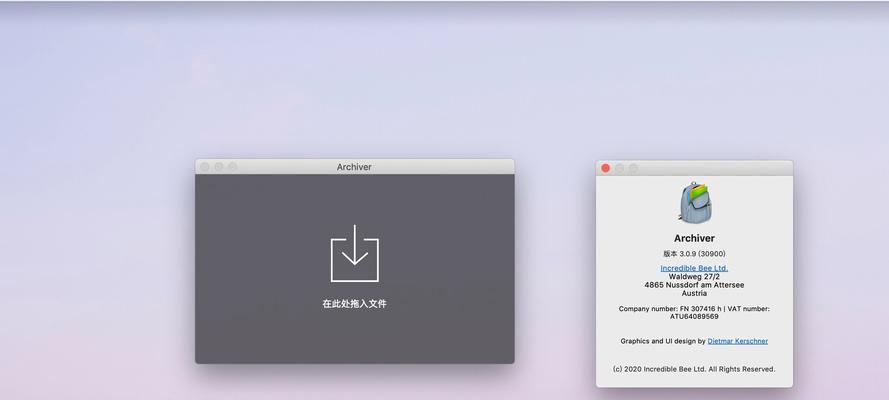
Task: Click the 4865 Nussdorf am Attersee line
Action: (x=694, y=285)
